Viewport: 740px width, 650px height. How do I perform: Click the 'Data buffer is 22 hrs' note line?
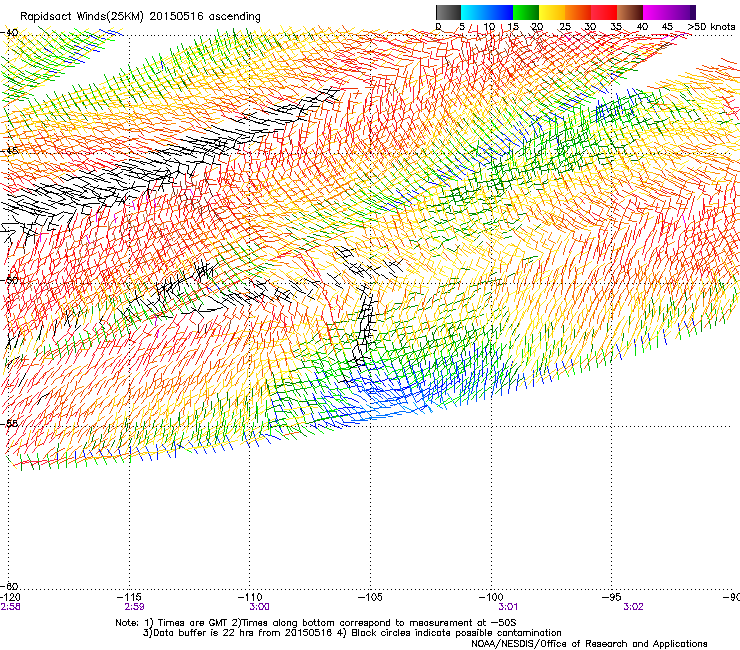352,633
